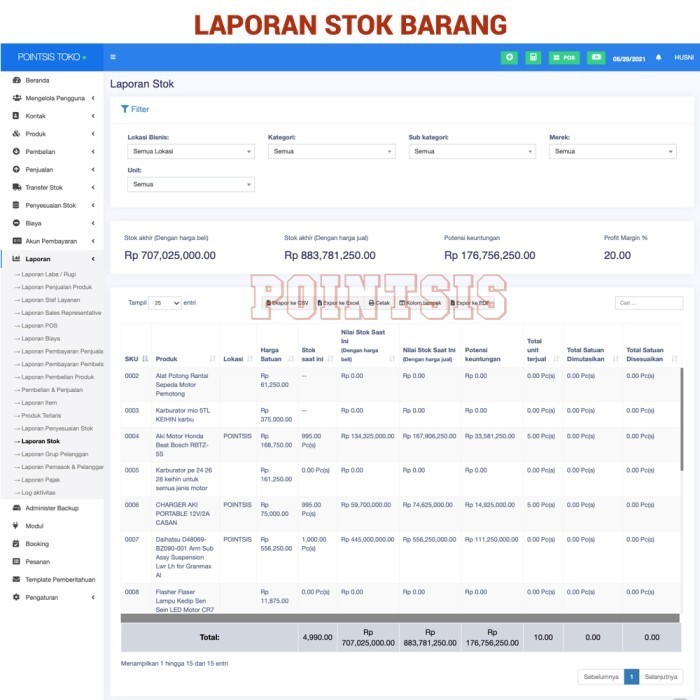Click the Biaya minus-circle icon

point(16,223)
